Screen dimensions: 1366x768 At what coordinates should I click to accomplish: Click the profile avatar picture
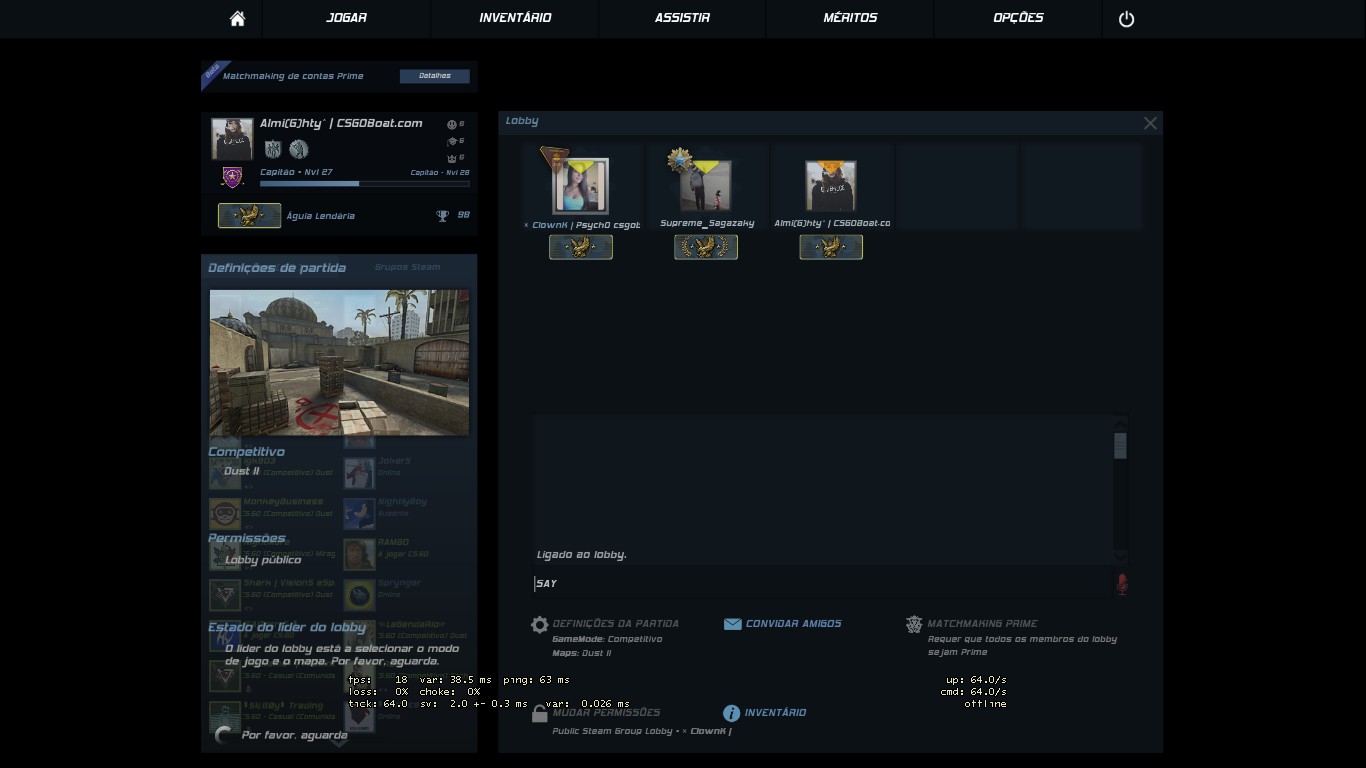tap(232, 139)
